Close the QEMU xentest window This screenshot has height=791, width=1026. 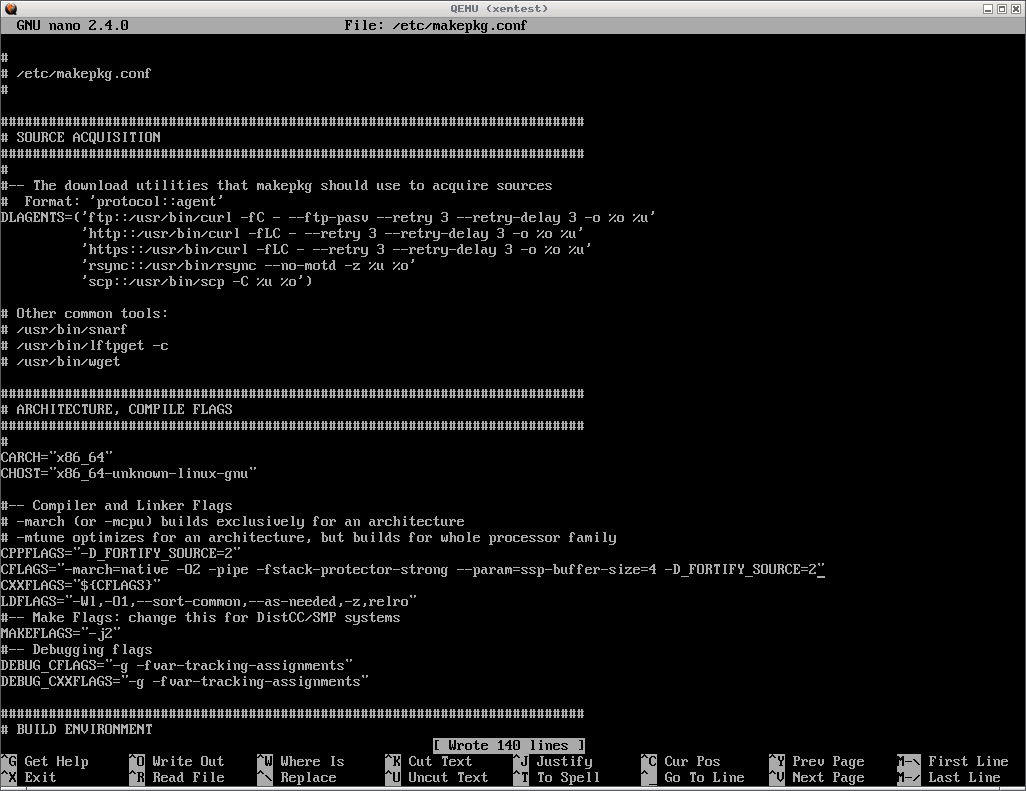(1016, 8)
